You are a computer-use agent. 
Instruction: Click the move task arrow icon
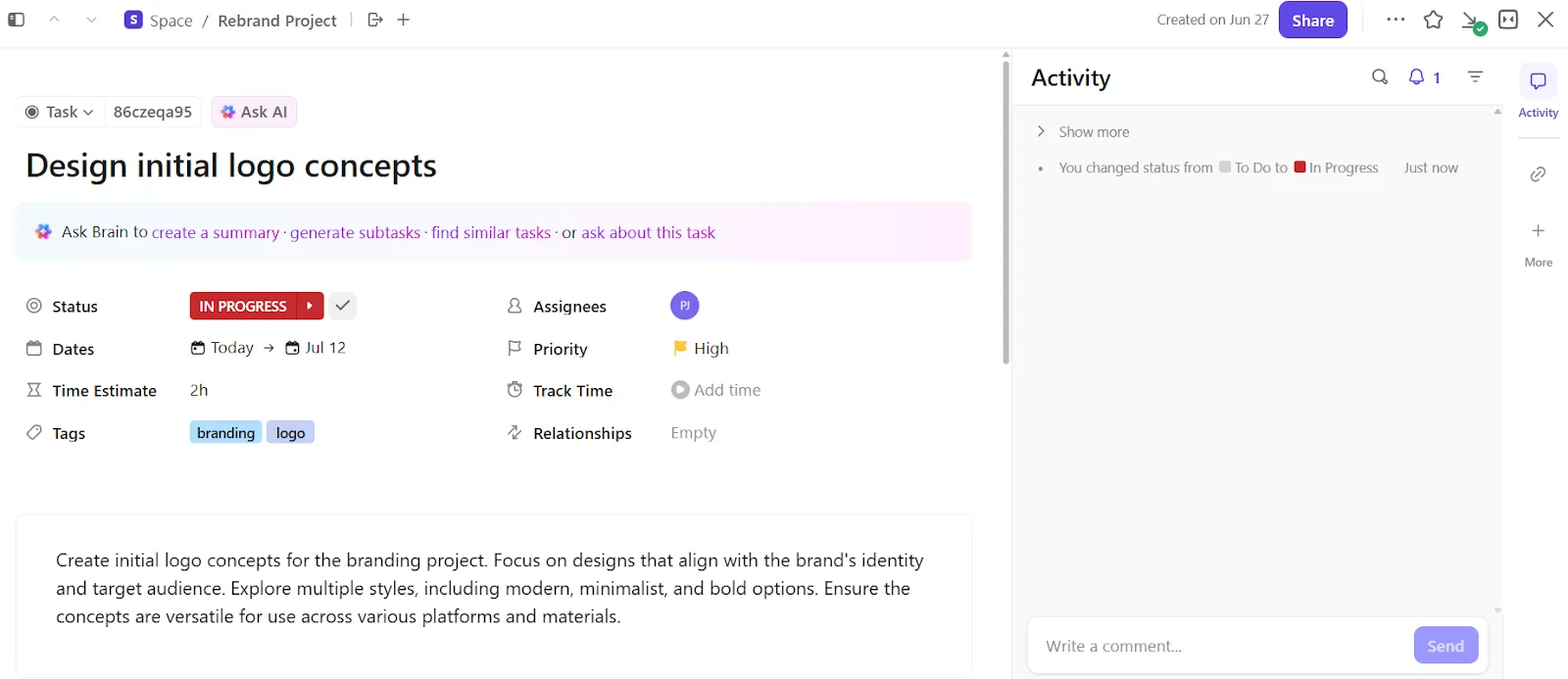click(x=375, y=20)
